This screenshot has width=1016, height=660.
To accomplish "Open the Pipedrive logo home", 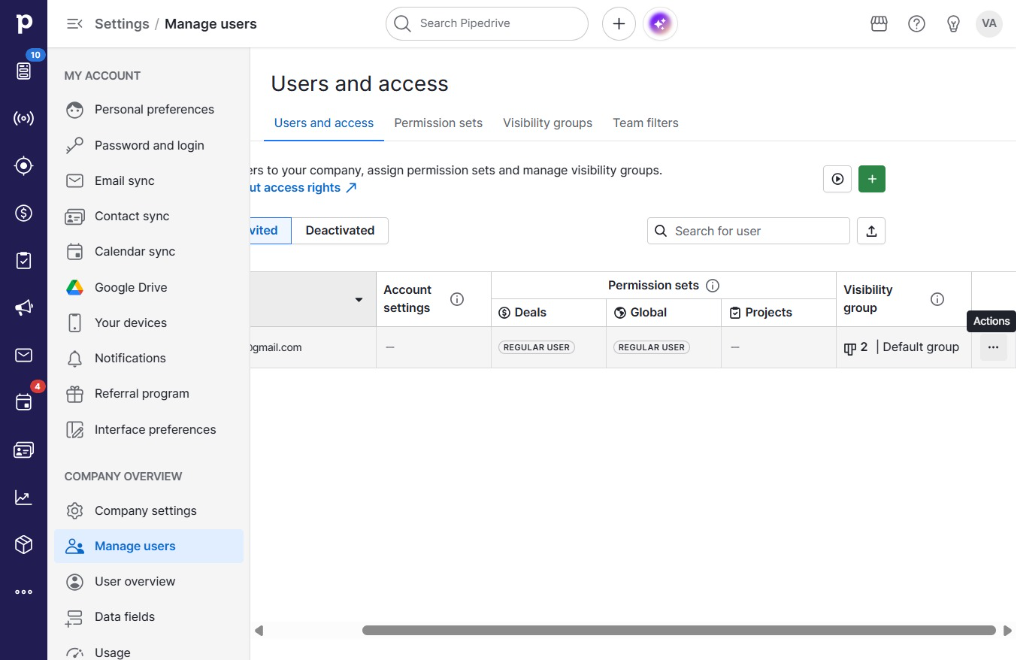I will coord(23,23).
